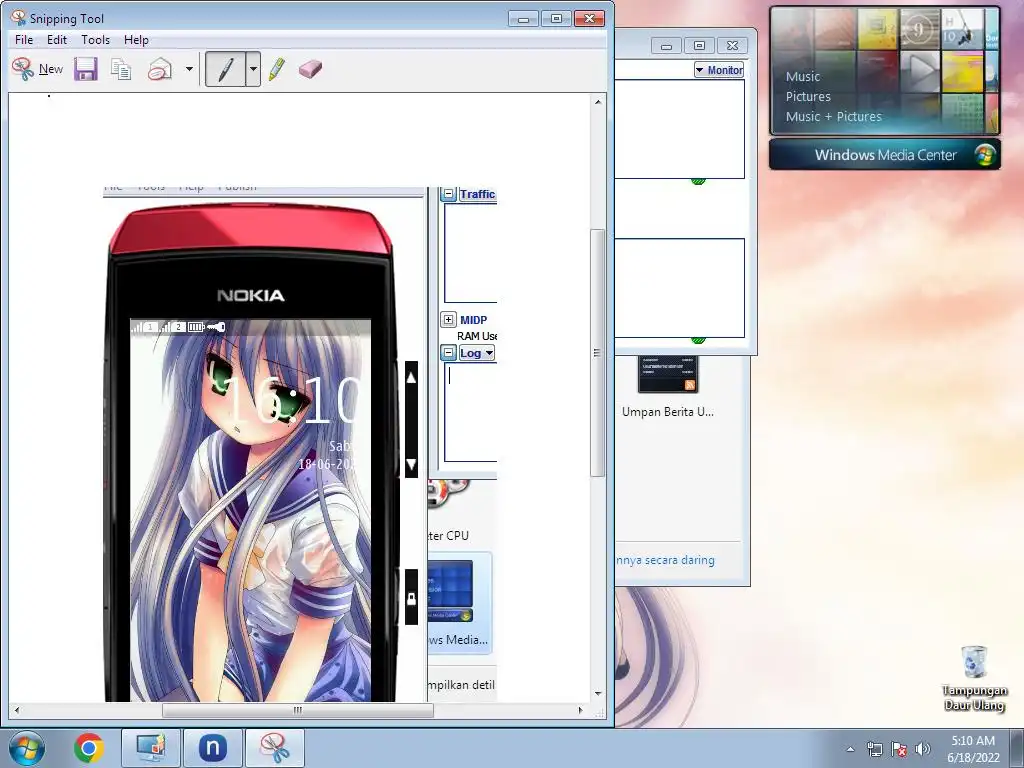
Task: Click the vertical scrollbar thumb in Snipping Tool
Action: point(597,353)
